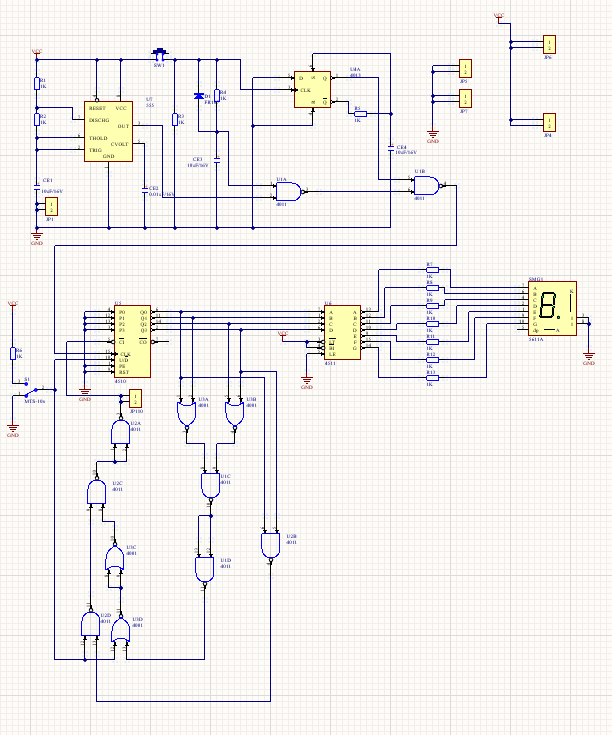Select NOR gate U3D
612x735 pixels.
[x=120, y=630]
